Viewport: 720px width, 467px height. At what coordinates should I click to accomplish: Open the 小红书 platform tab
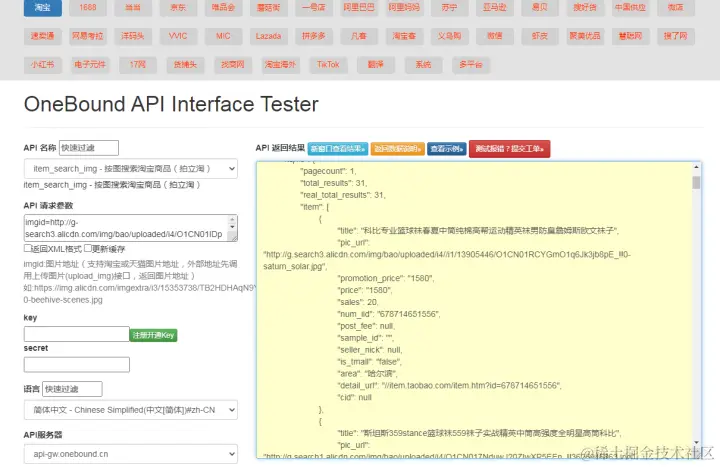(x=43, y=64)
